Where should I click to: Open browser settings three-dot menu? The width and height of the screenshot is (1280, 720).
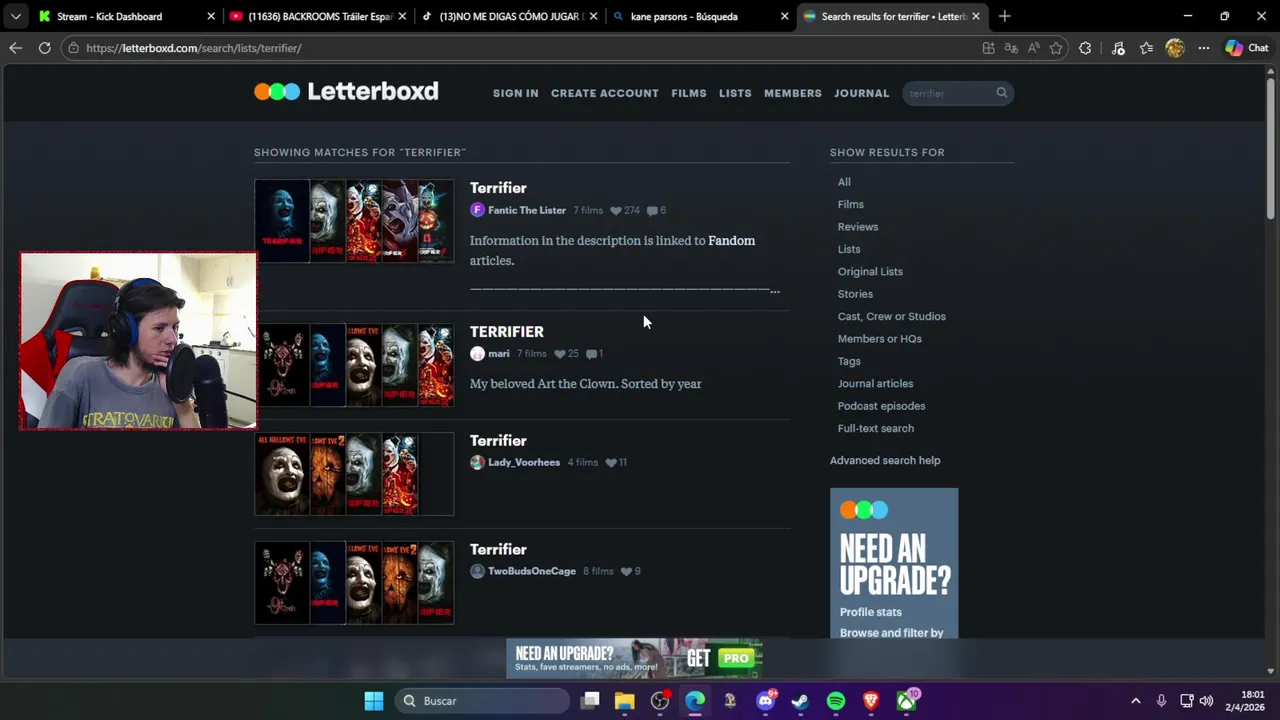point(1204,48)
